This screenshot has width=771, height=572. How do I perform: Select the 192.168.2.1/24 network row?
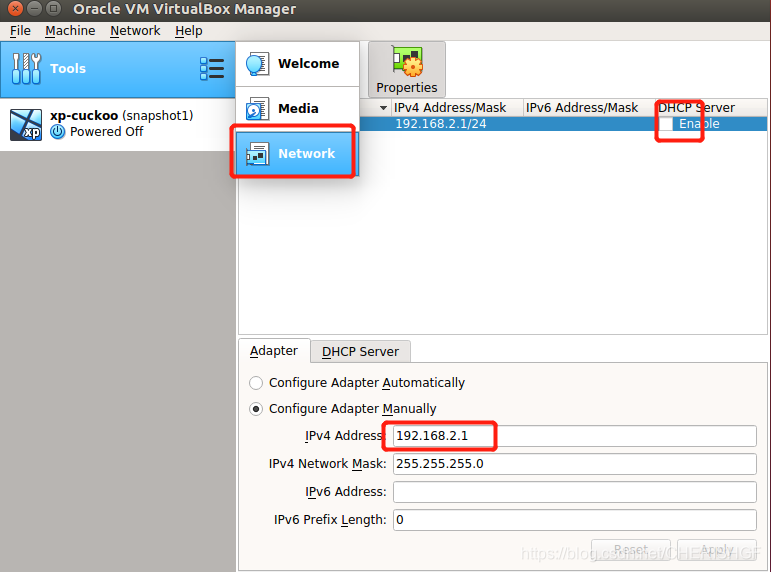[x=563, y=124]
